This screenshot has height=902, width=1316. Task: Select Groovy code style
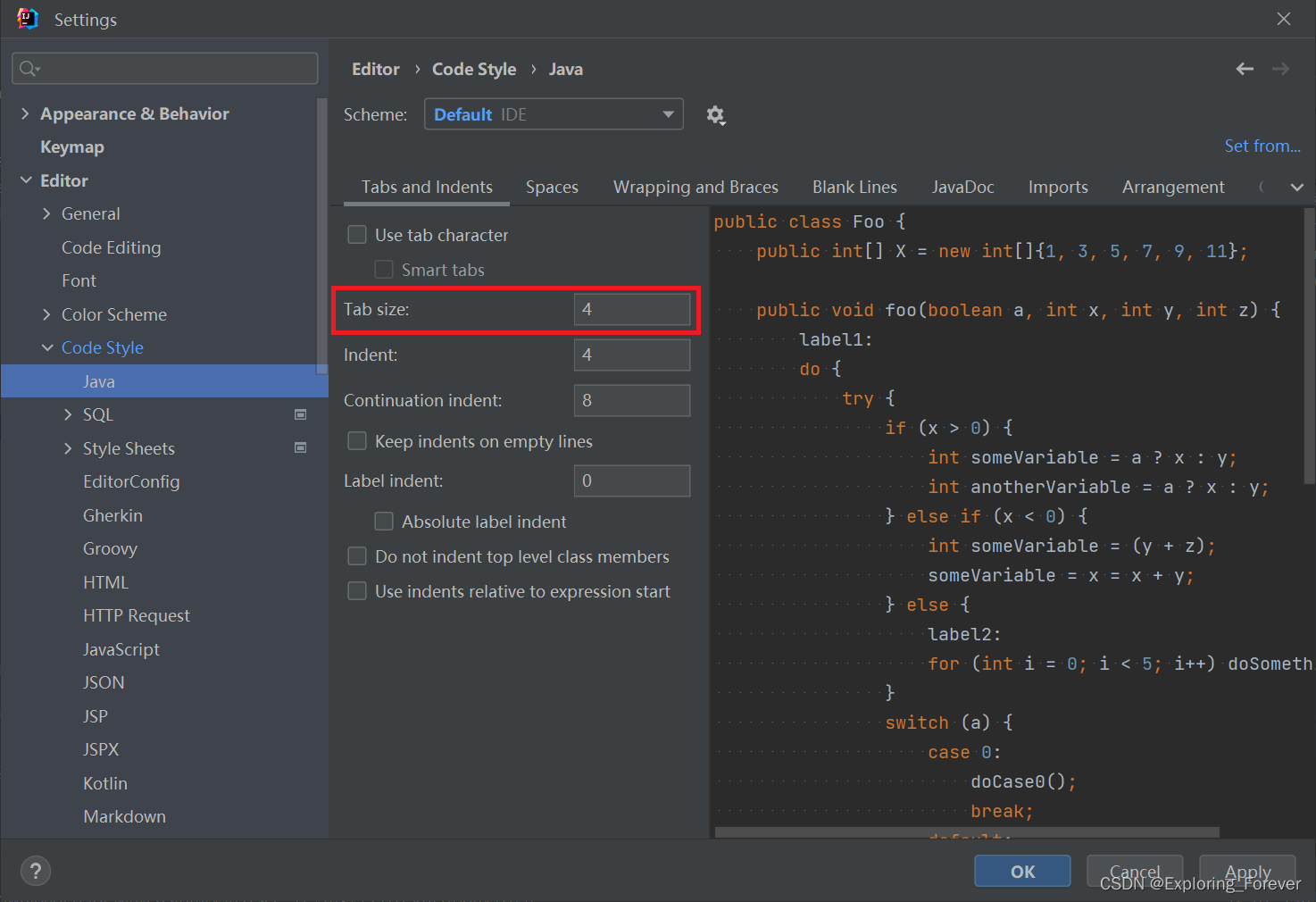(110, 548)
